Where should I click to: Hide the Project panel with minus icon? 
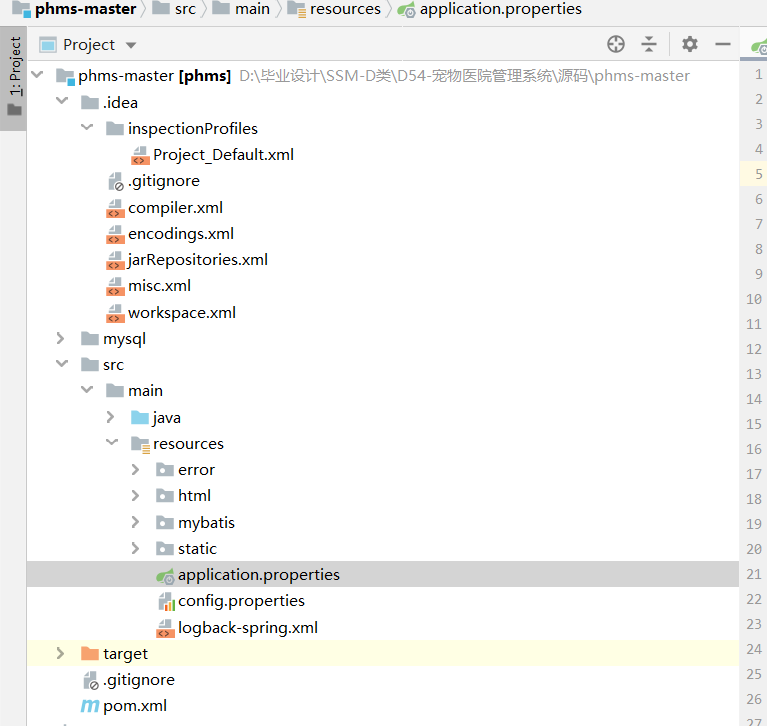pyautogui.click(x=723, y=44)
